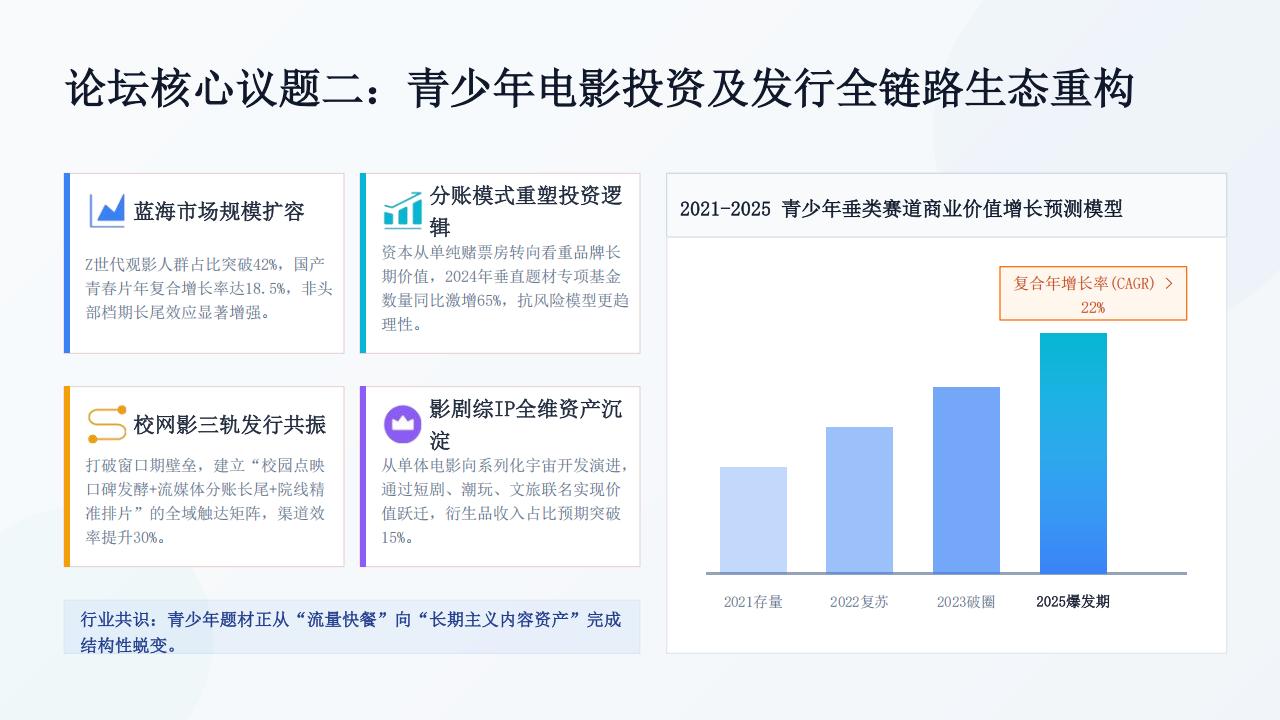
Task: Click the teal growth bar chart icon
Action: [402, 210]
